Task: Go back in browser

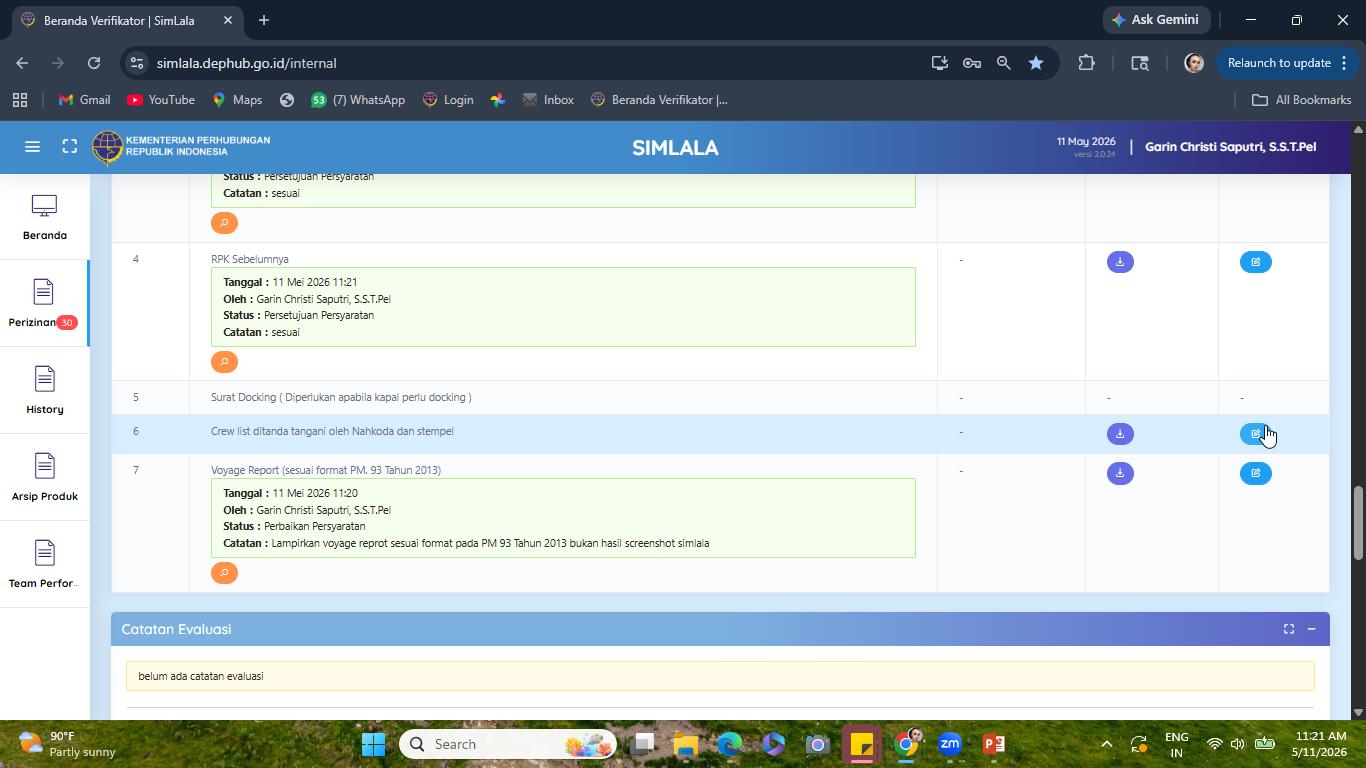Action: click(x=22, y=63)
